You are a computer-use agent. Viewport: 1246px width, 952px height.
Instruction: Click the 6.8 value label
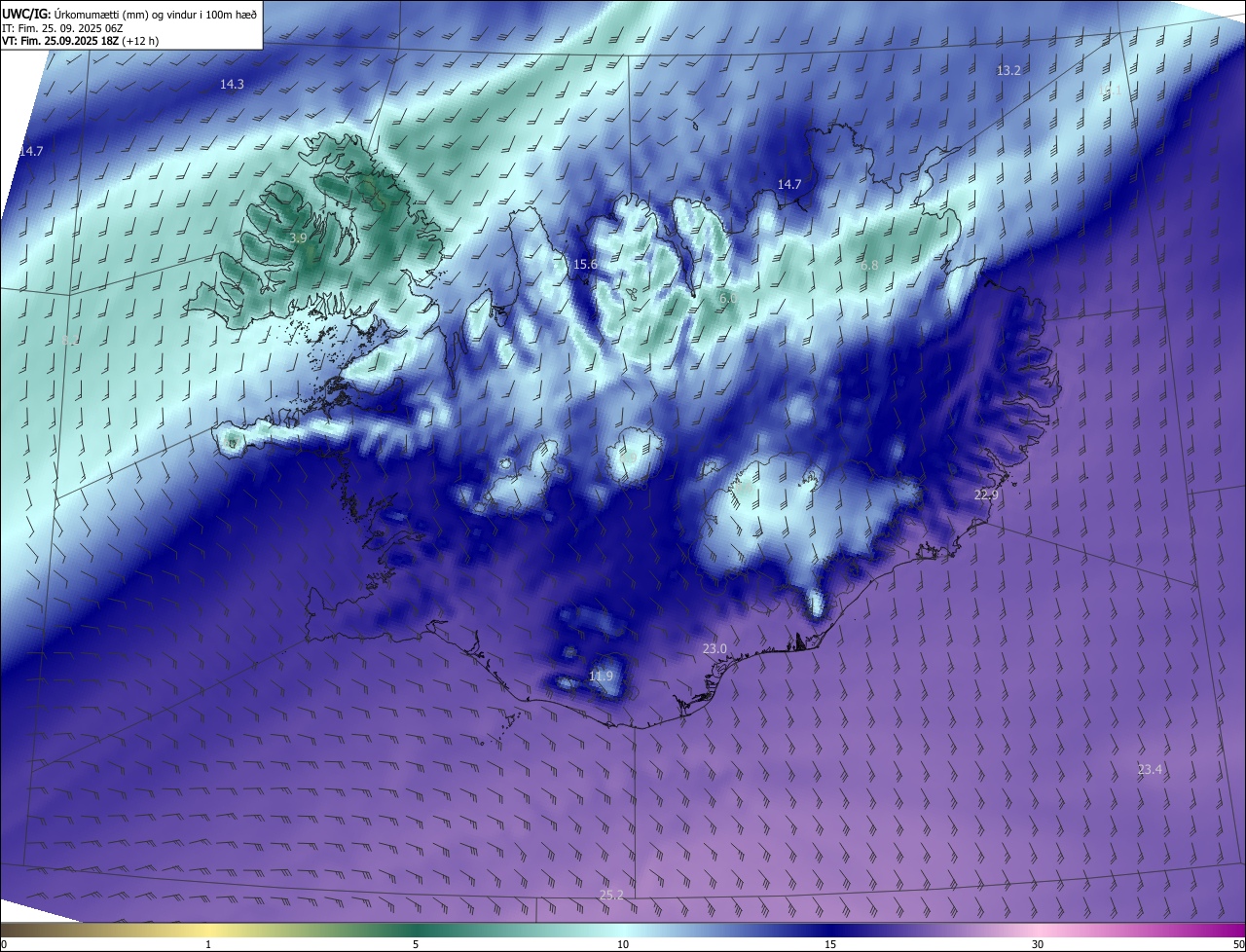(869, 264)
